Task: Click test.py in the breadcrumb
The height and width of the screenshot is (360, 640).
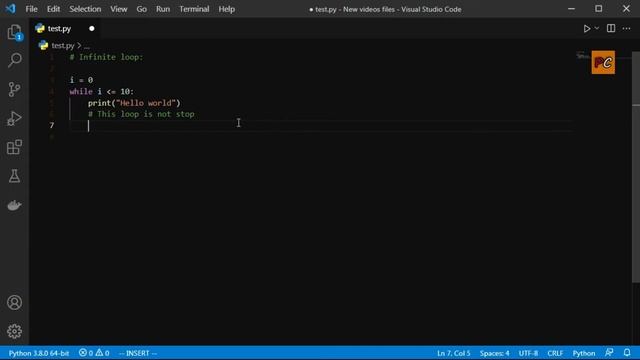Action: pyautogui.click(x=62, y=46)
